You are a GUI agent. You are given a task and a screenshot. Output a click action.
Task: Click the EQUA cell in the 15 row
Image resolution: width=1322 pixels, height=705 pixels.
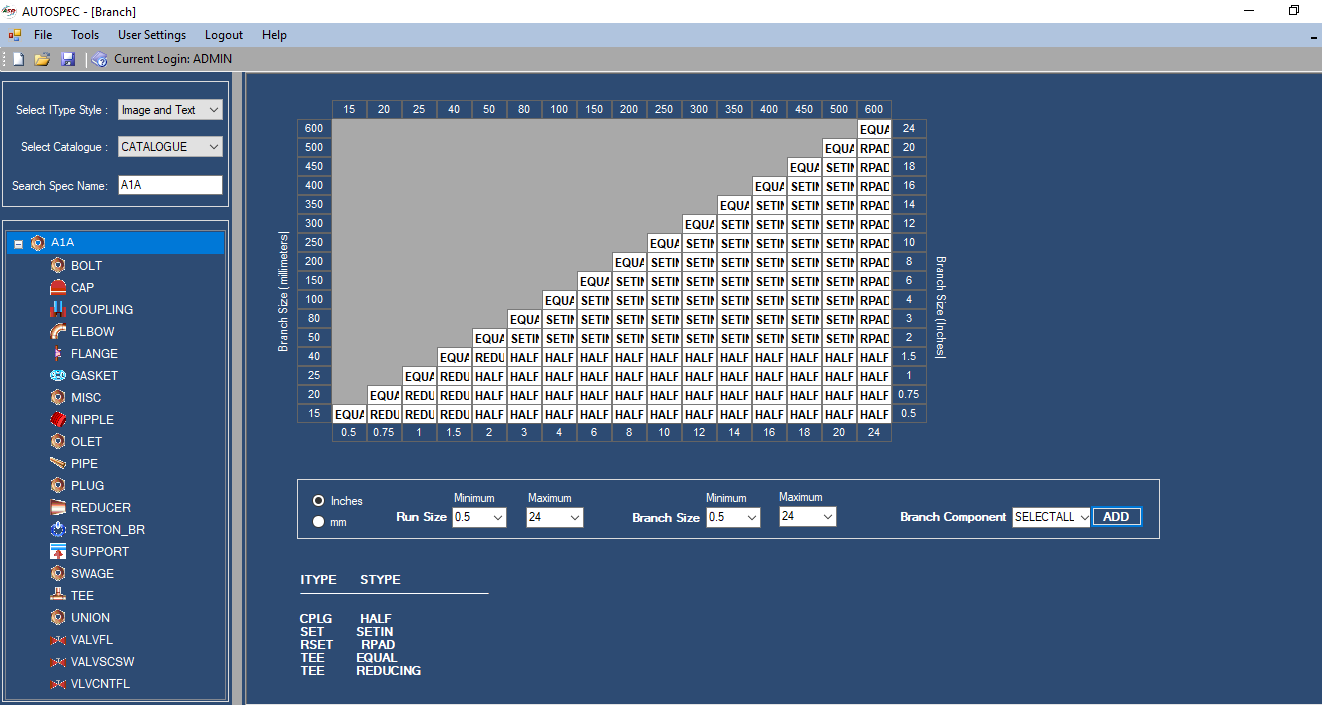[349, 414]
